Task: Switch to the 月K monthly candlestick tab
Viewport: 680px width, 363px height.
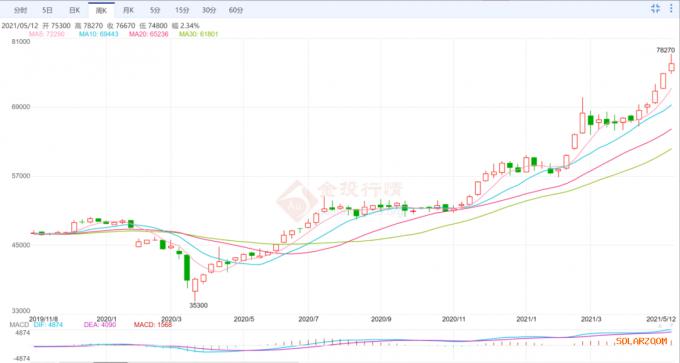Action: click(x=128, y=10)
